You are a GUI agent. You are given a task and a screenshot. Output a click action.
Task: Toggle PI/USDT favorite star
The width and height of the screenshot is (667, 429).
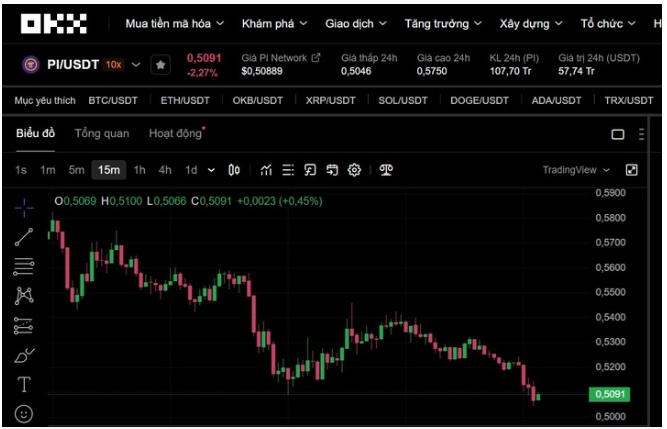coord(160,64)
